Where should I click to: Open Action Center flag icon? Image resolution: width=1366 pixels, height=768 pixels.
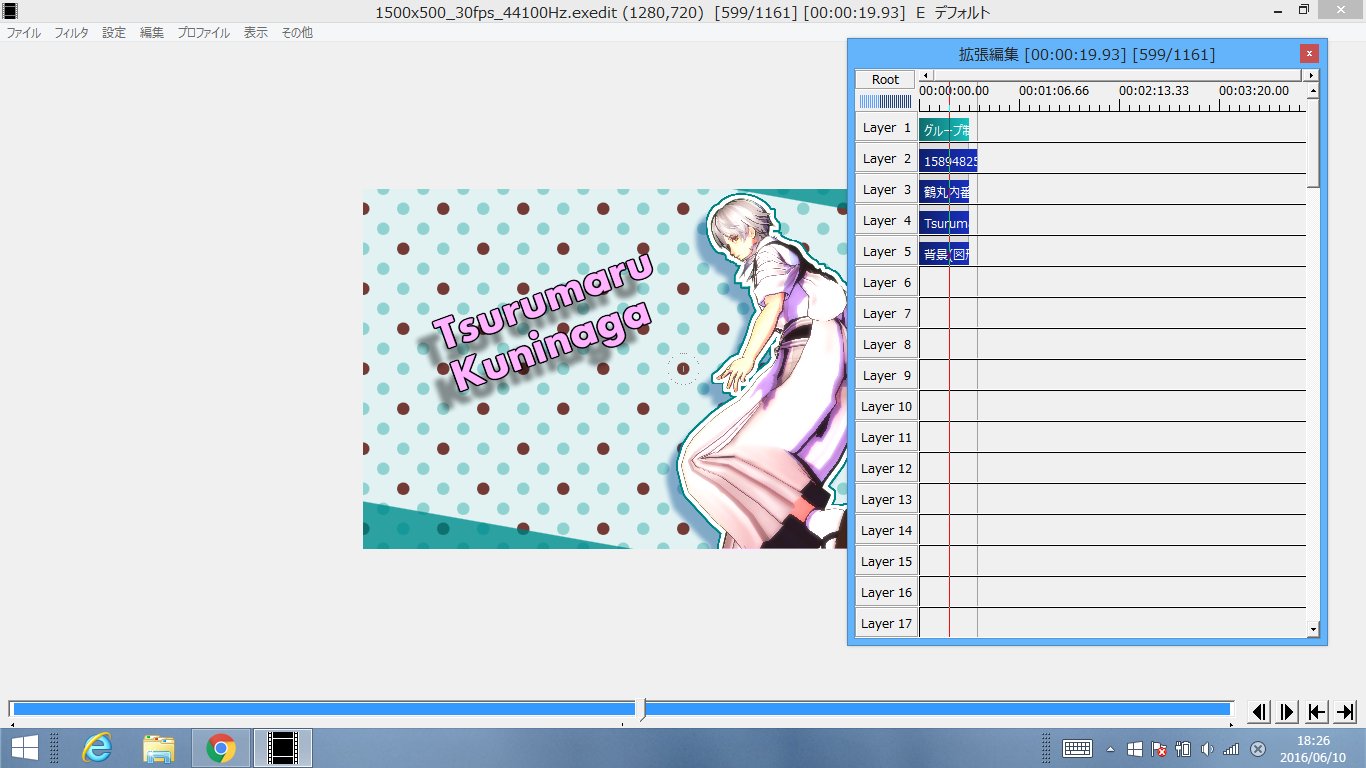point(1159,748)
